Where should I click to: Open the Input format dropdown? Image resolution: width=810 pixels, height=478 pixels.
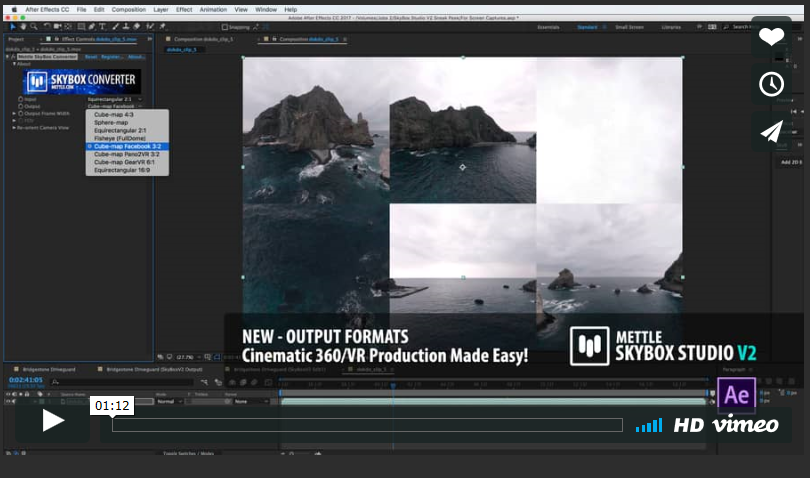(115, 99)
